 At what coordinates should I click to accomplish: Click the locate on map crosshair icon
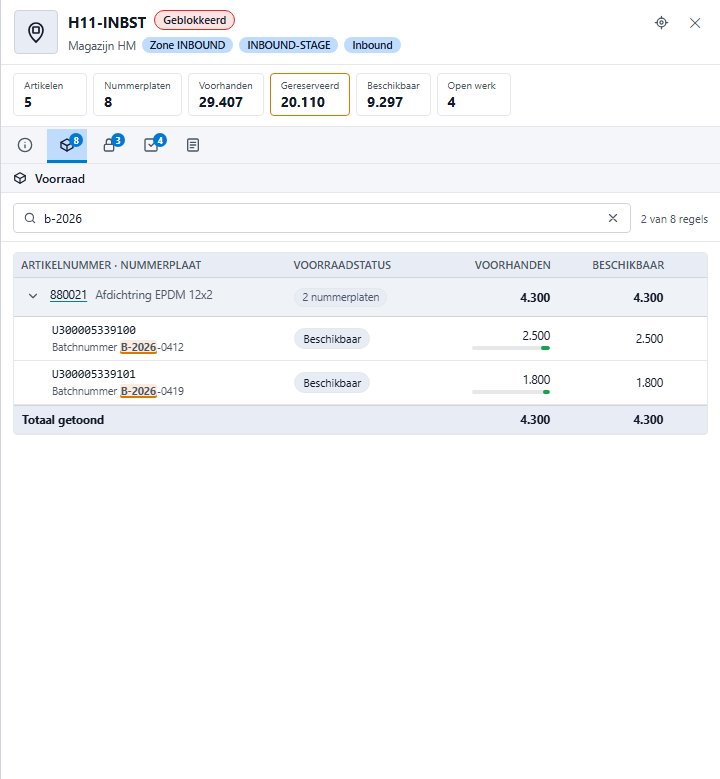(x=661, y=23)
